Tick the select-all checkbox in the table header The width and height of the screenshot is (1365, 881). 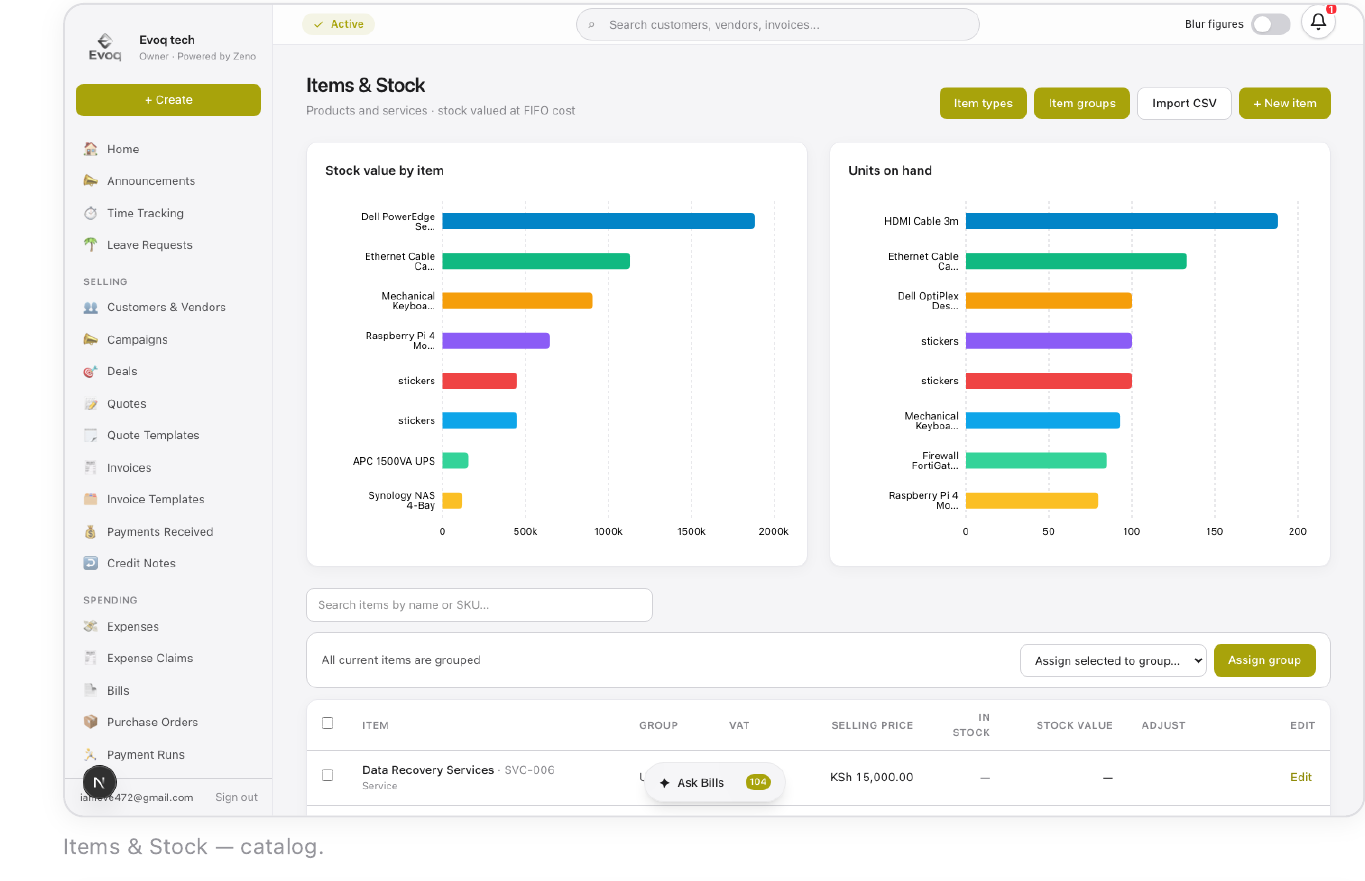click(327, 723)
